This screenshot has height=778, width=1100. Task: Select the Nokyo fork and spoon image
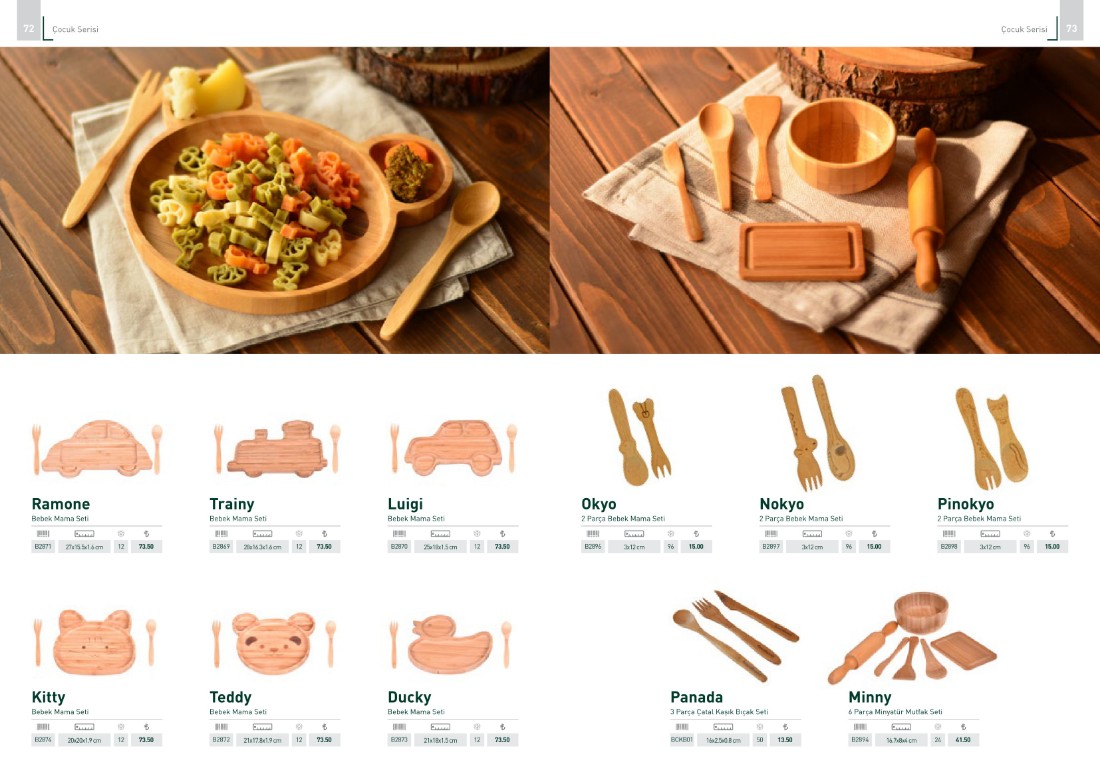click(x=818, y=432)
